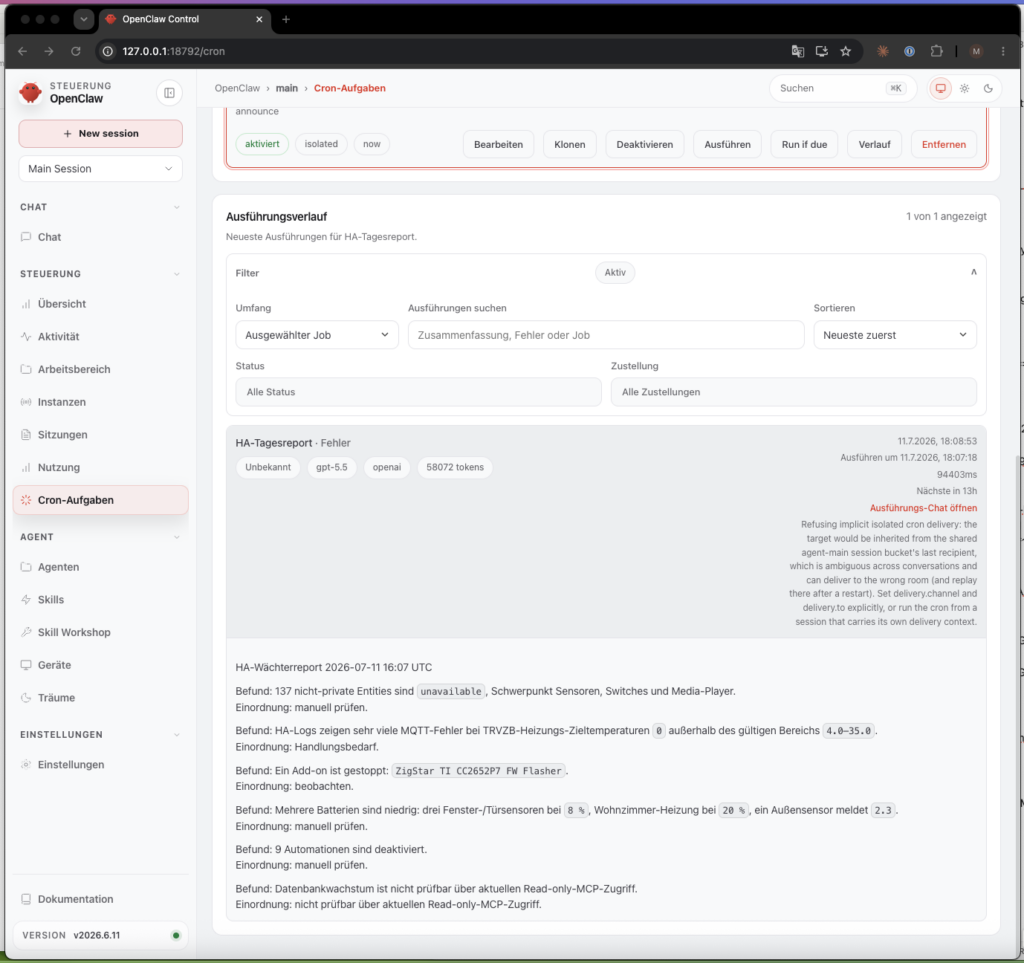
Task: Reload the page in the browser
Action: click(x=76, y=51)
